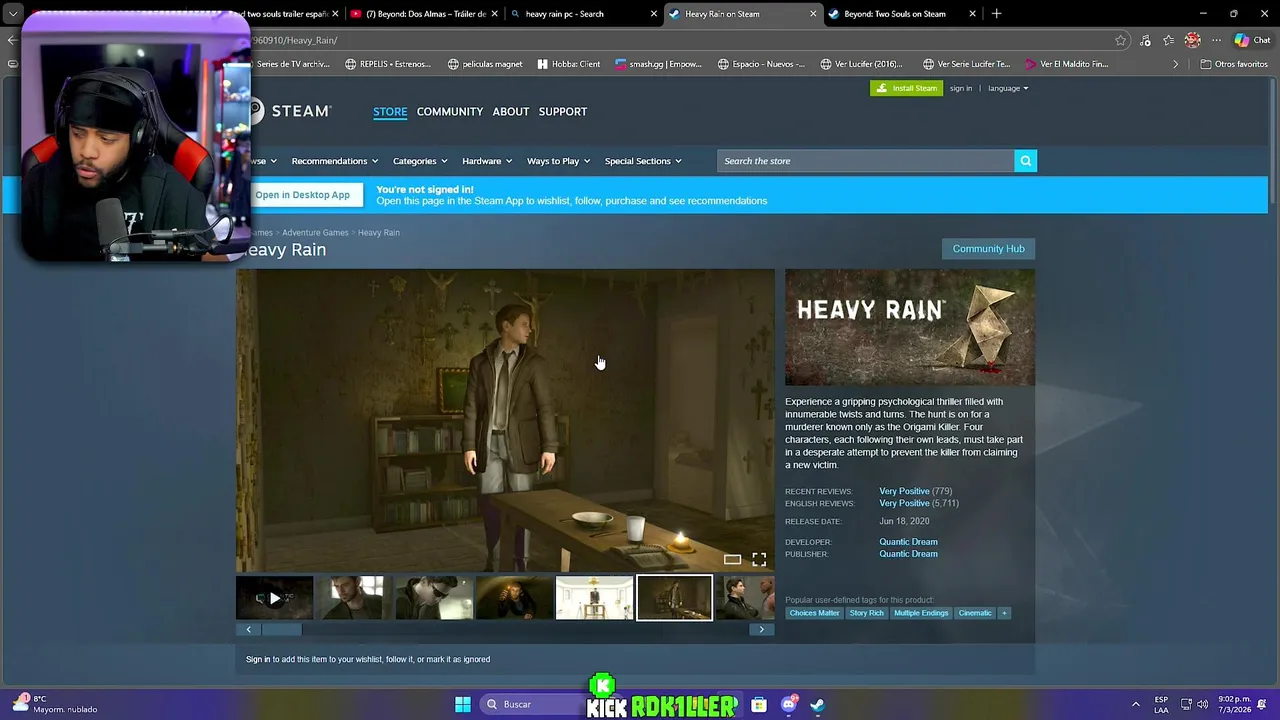The height and width of the screenshot is (720, 1280).
Task: Close the heavy rain pc Search tab
Action: tap(654, 14)
